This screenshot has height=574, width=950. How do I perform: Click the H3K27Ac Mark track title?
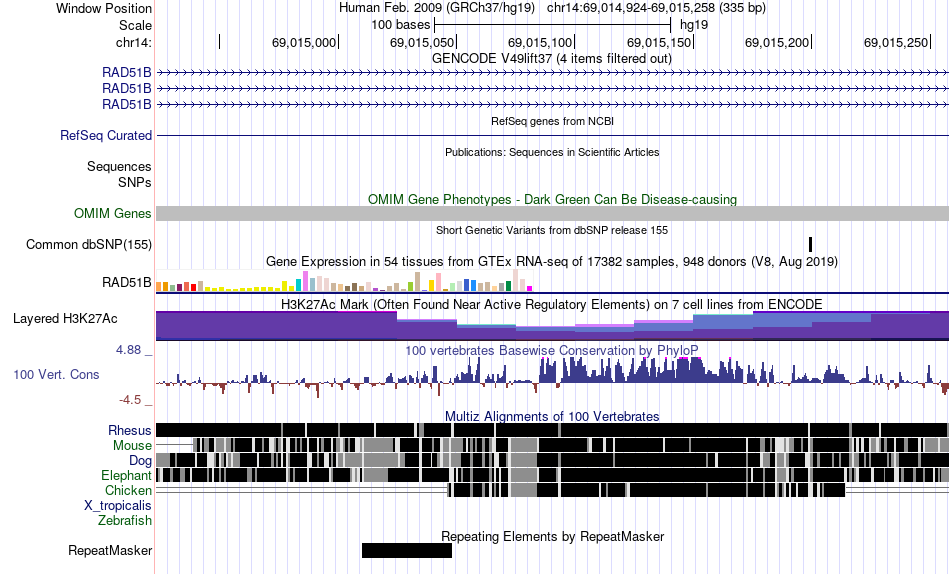[552, 304]
